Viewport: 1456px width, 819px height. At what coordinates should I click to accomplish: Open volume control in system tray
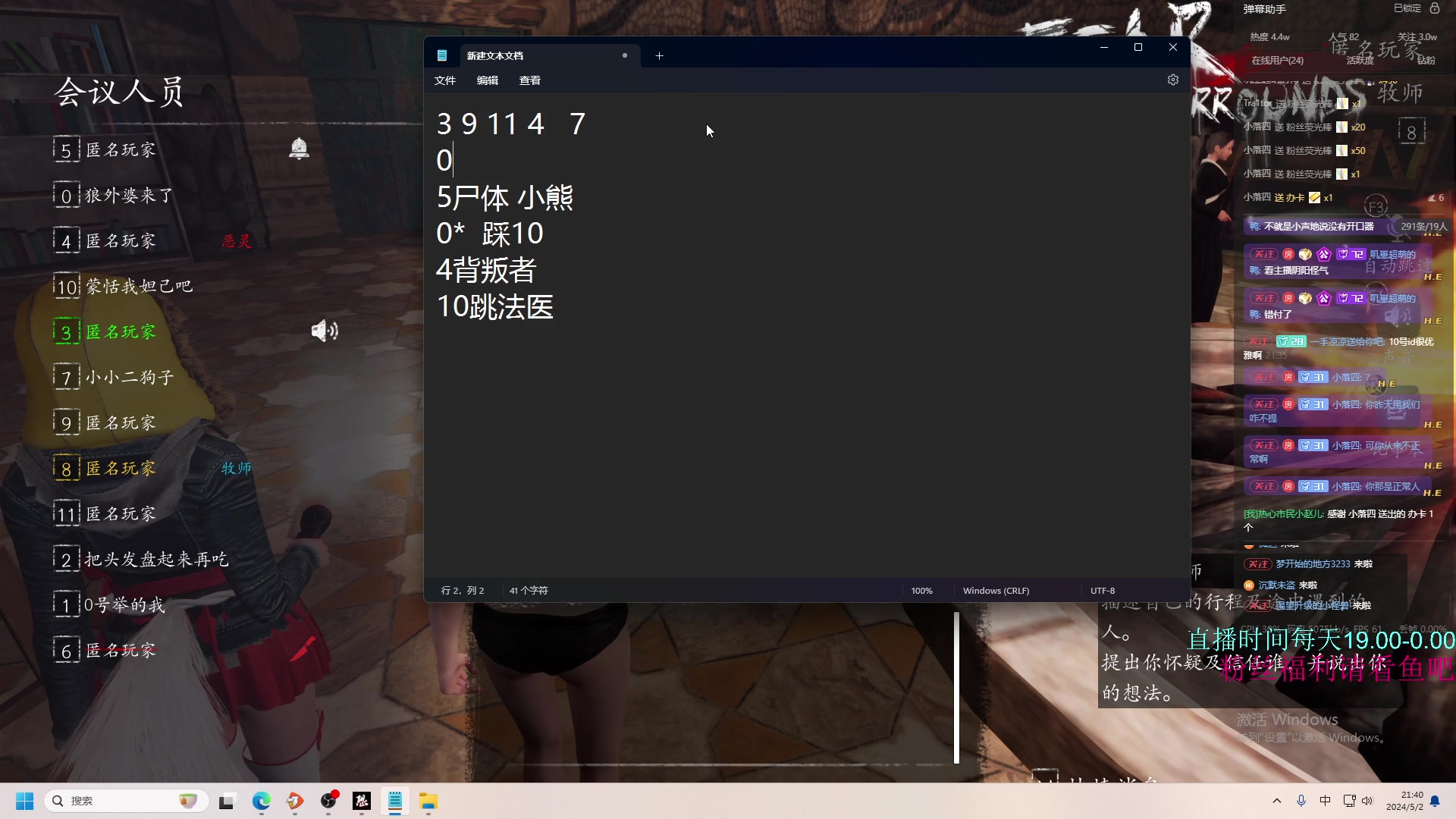(1367, 801)
